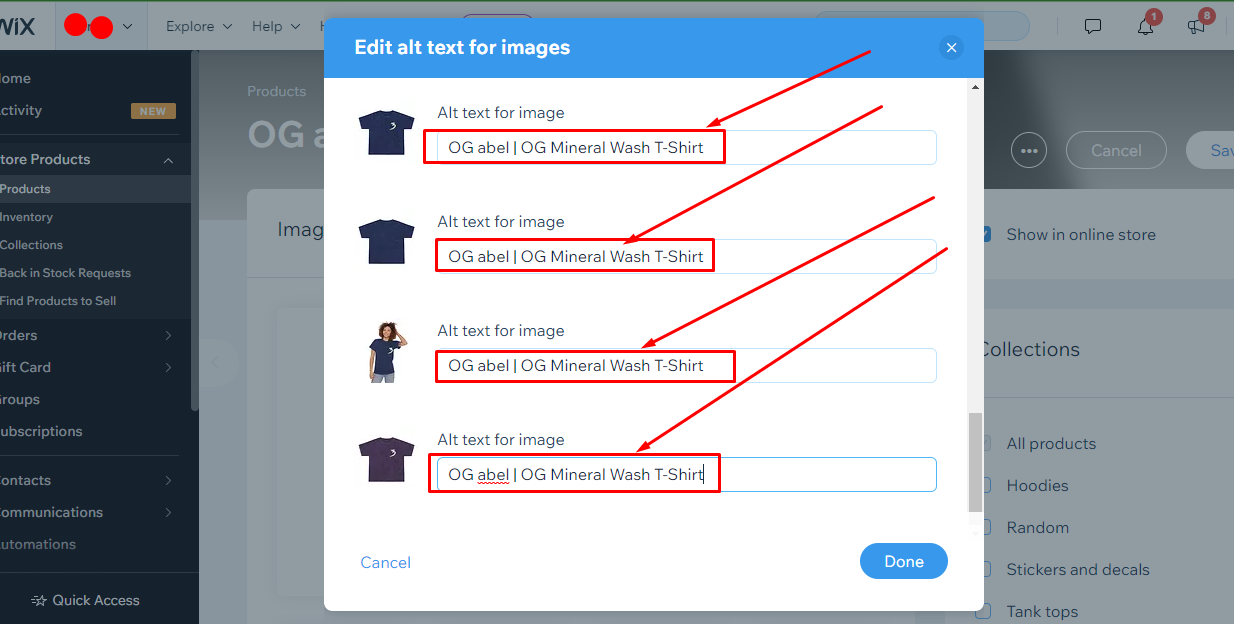Image resolution: width=1234 pixels, height=624 pixels.
Task: Open Inventory in the sidebar
Action: point(27,217)
